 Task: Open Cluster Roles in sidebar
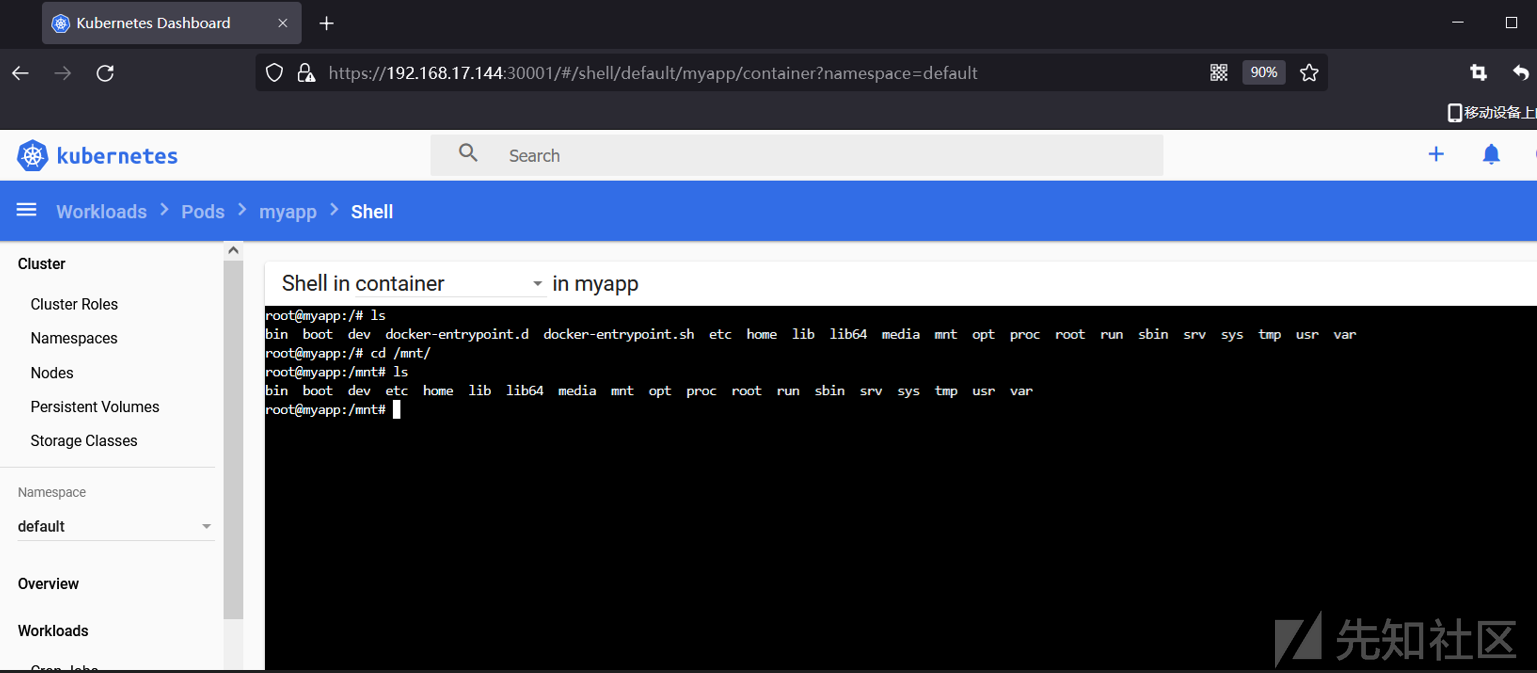(x=74, y=304)
